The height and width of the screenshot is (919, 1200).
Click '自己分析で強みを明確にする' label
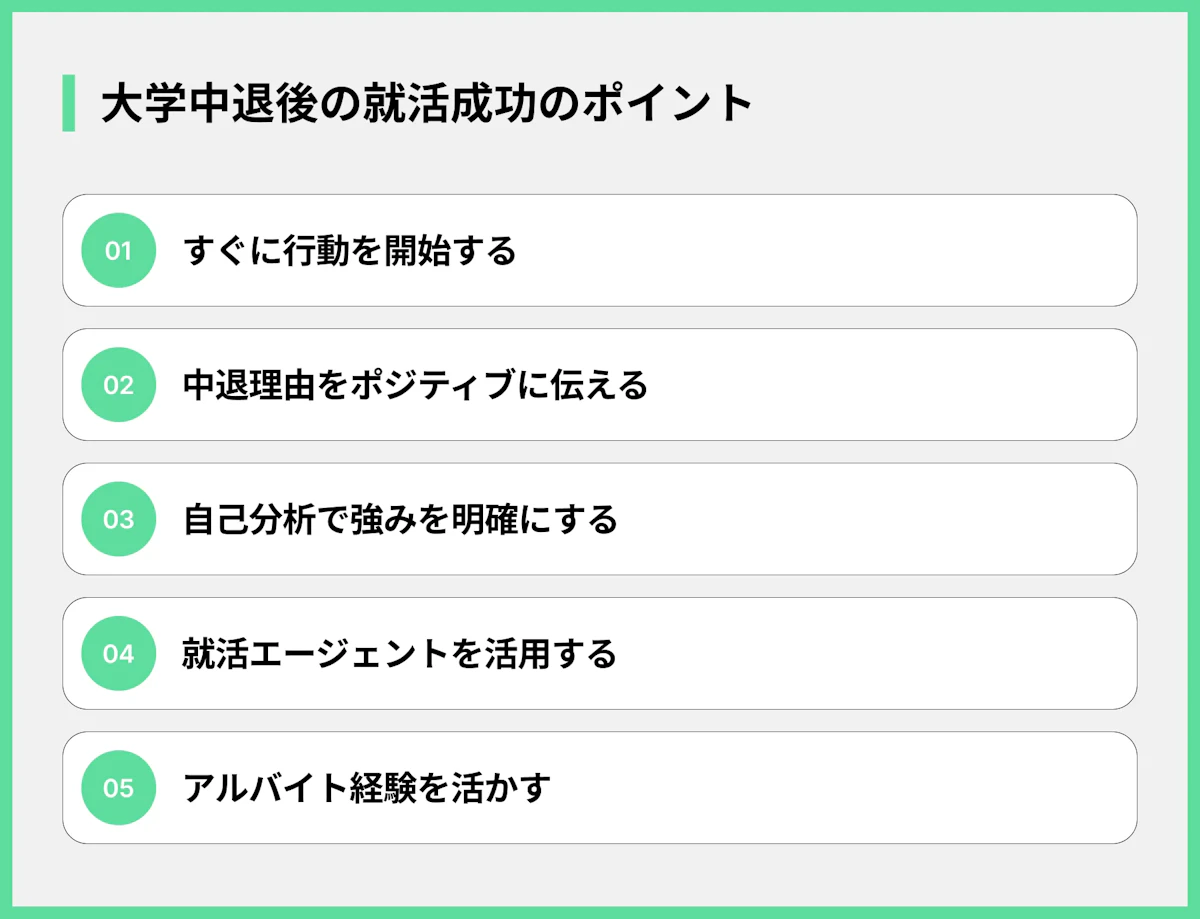[400, 519]
